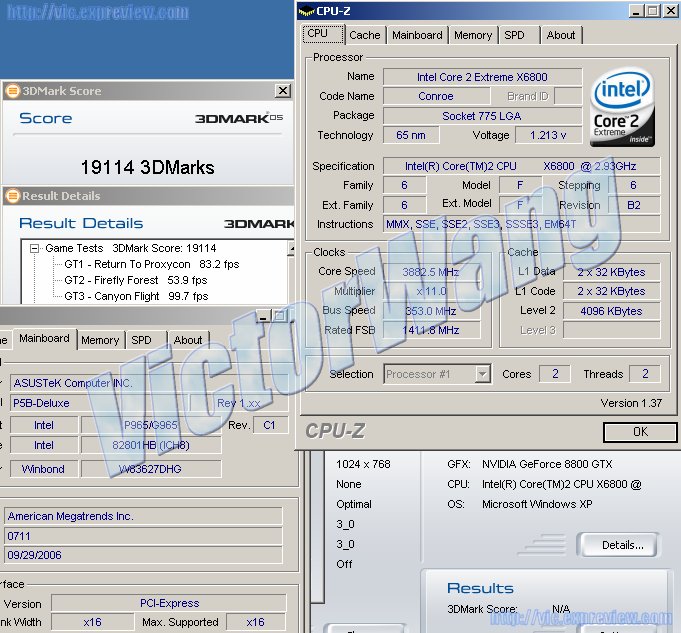Image resolution: width=681 pixels, height=633 pixels.
Task: Switch to the Cache tab
Action: (364, 35)
